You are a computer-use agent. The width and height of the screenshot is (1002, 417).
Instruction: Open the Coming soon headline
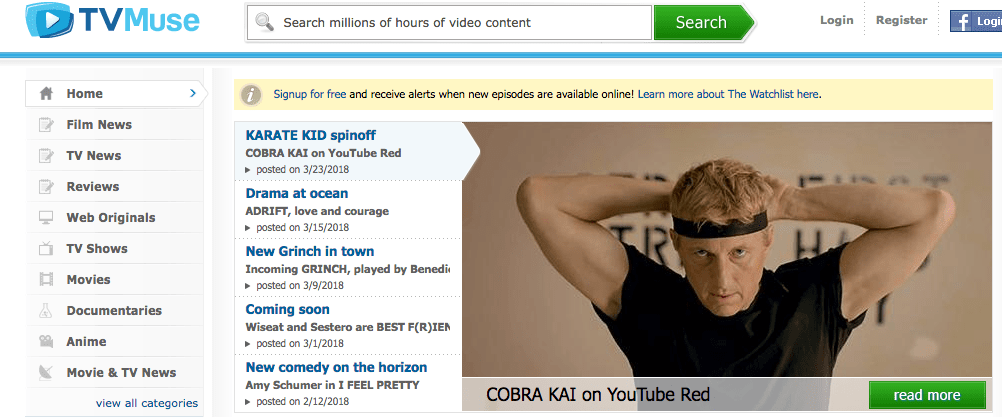(x=288, y=309)
